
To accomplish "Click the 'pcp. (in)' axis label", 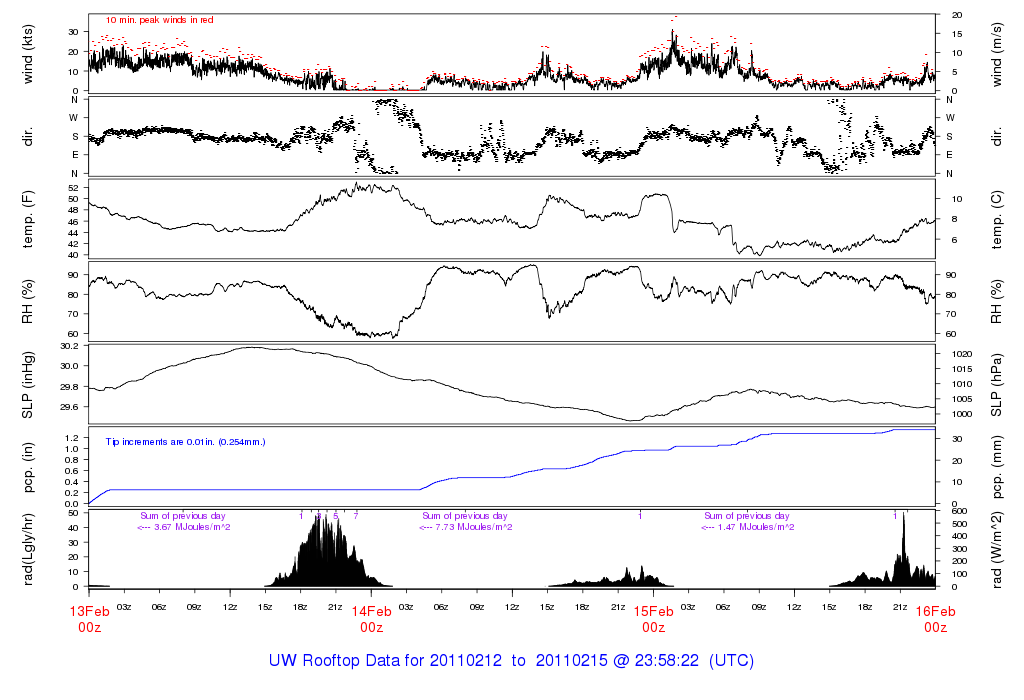I will [x=27, y=468].
